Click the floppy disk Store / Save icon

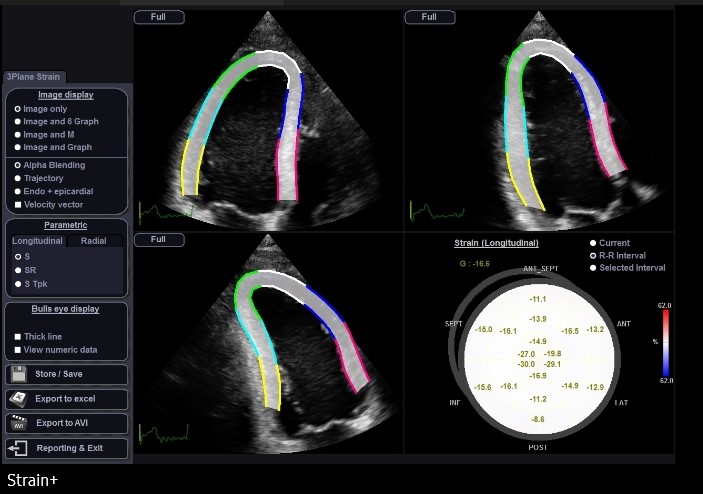pos(18,374)
